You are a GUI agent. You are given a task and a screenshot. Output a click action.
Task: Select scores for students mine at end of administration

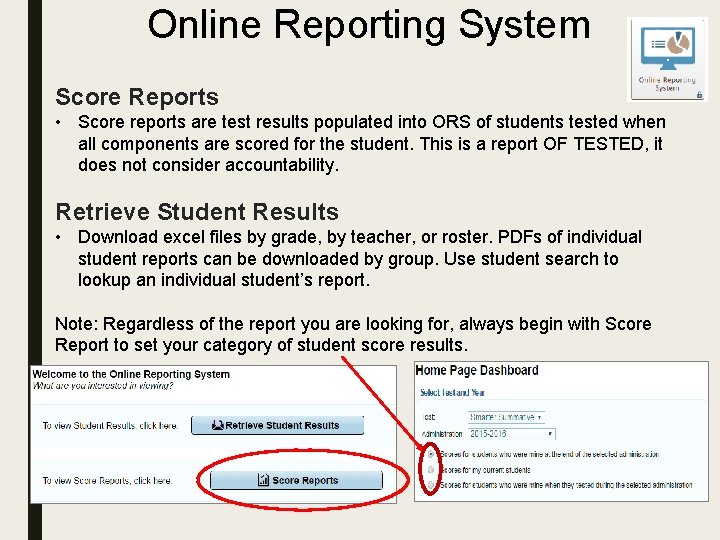pyautogui.click(x=431, y=454)
